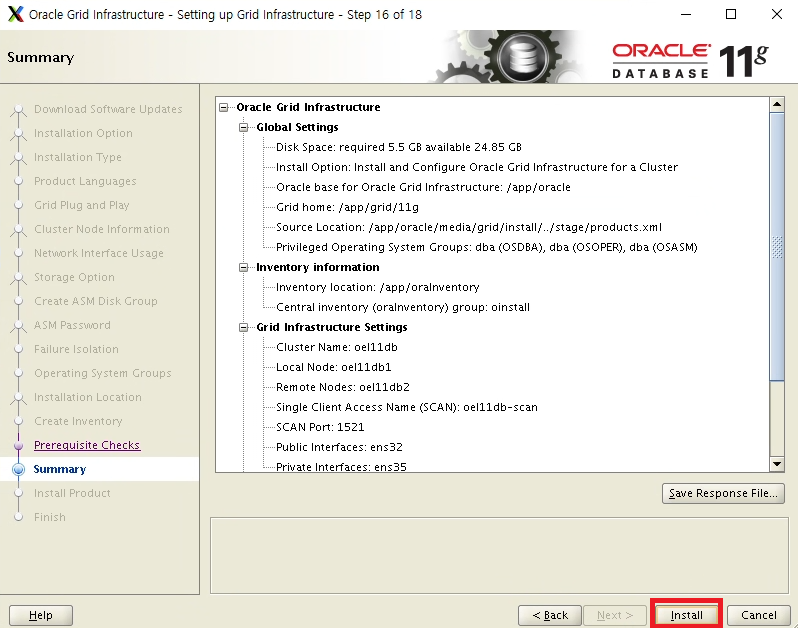
Task: Select 'Central inventory (oraInventory) group' row
Action: click(403, 307)
